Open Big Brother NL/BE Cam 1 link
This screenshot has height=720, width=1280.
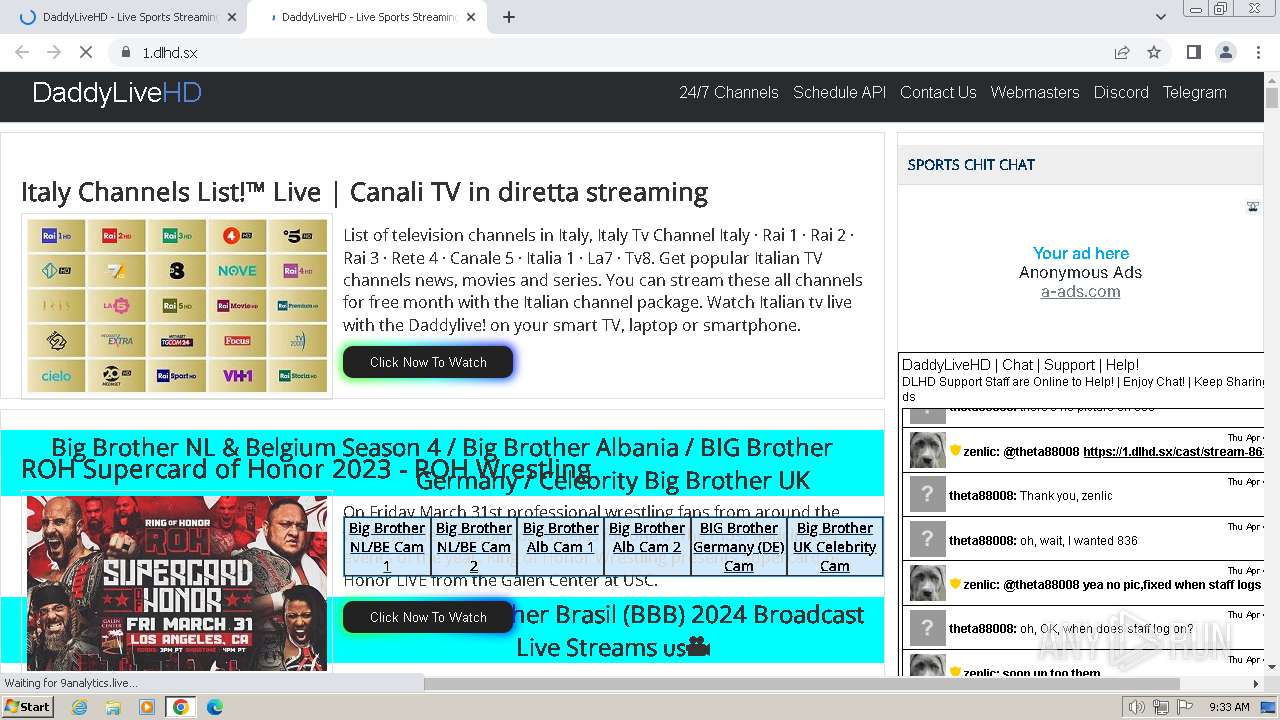point(387,546)
